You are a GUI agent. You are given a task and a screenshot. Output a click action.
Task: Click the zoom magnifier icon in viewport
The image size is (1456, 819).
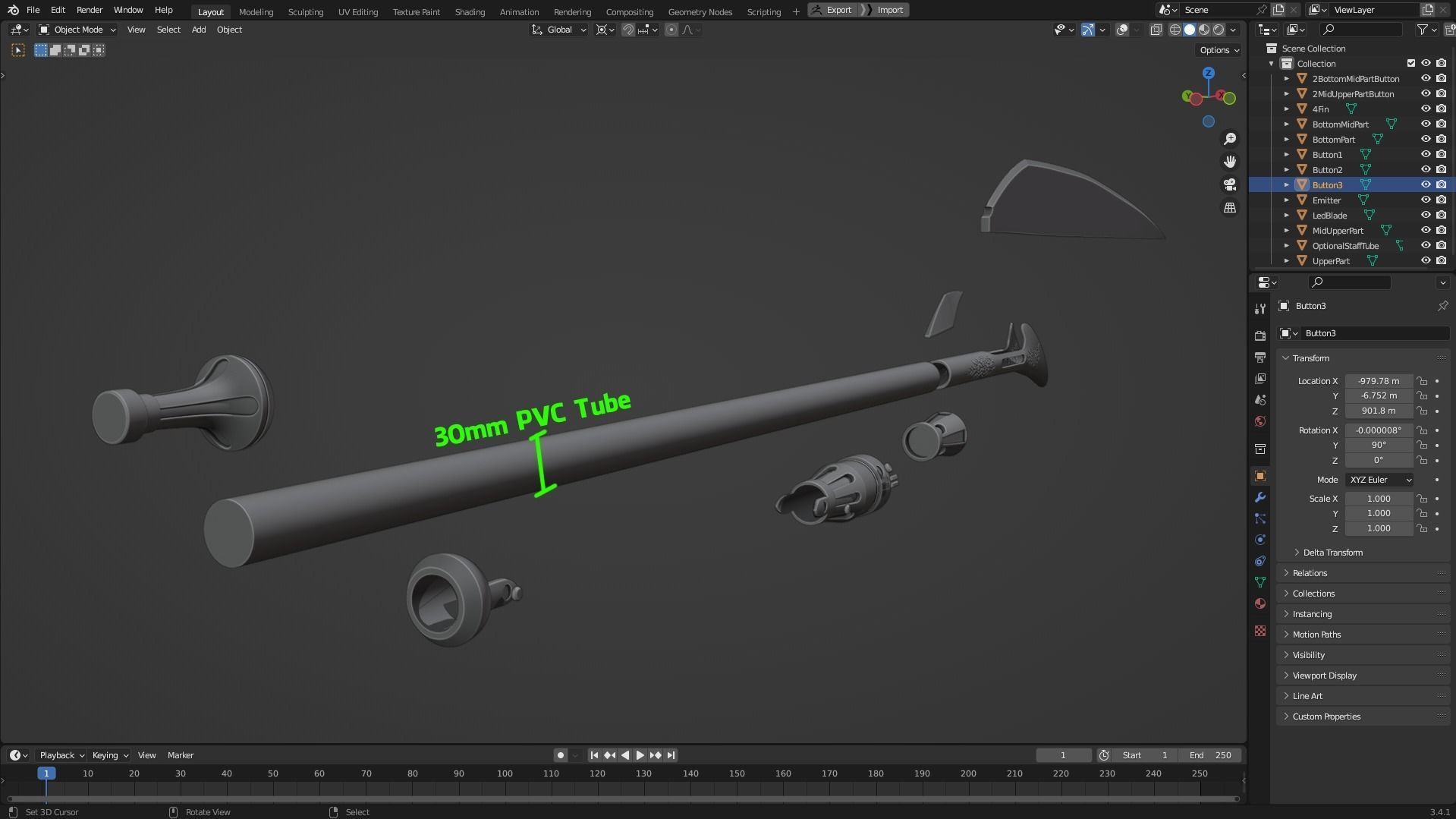(x=1230, y=139)
